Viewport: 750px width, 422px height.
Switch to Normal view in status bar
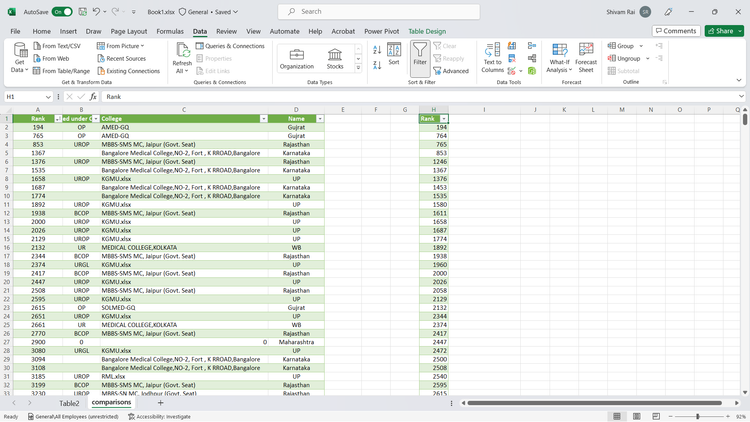pos(617,417)
